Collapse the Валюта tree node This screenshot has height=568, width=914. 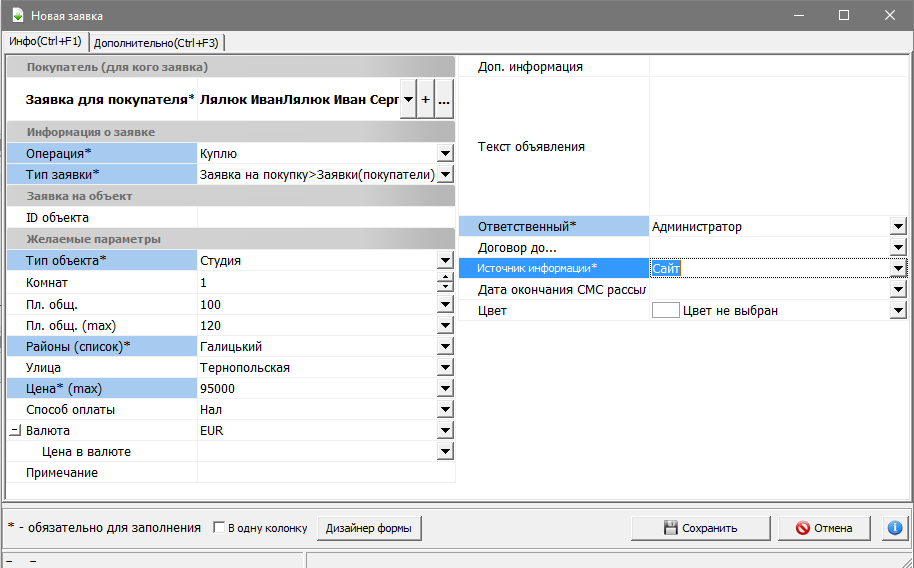(15, 431)
